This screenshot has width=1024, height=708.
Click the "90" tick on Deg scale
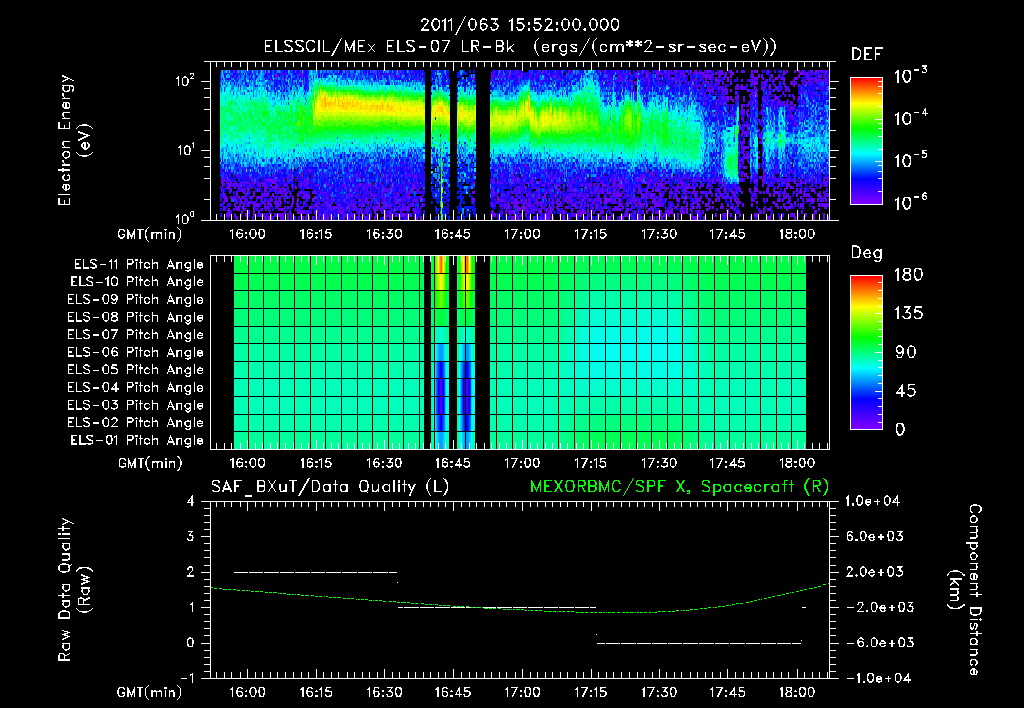click(906, 353)
